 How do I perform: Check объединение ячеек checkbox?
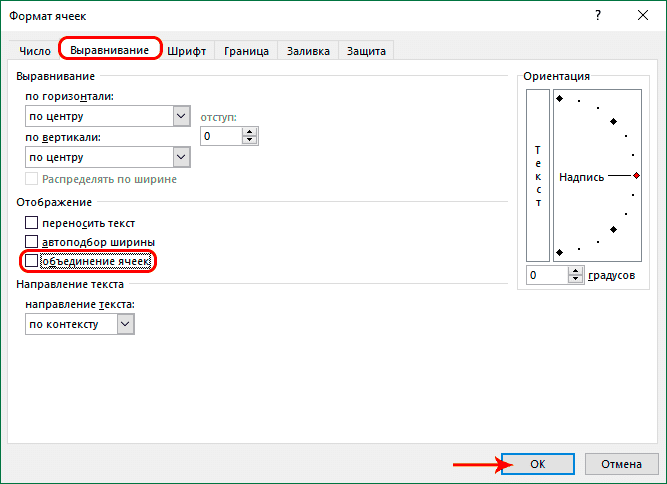click(x=32, y=261)
